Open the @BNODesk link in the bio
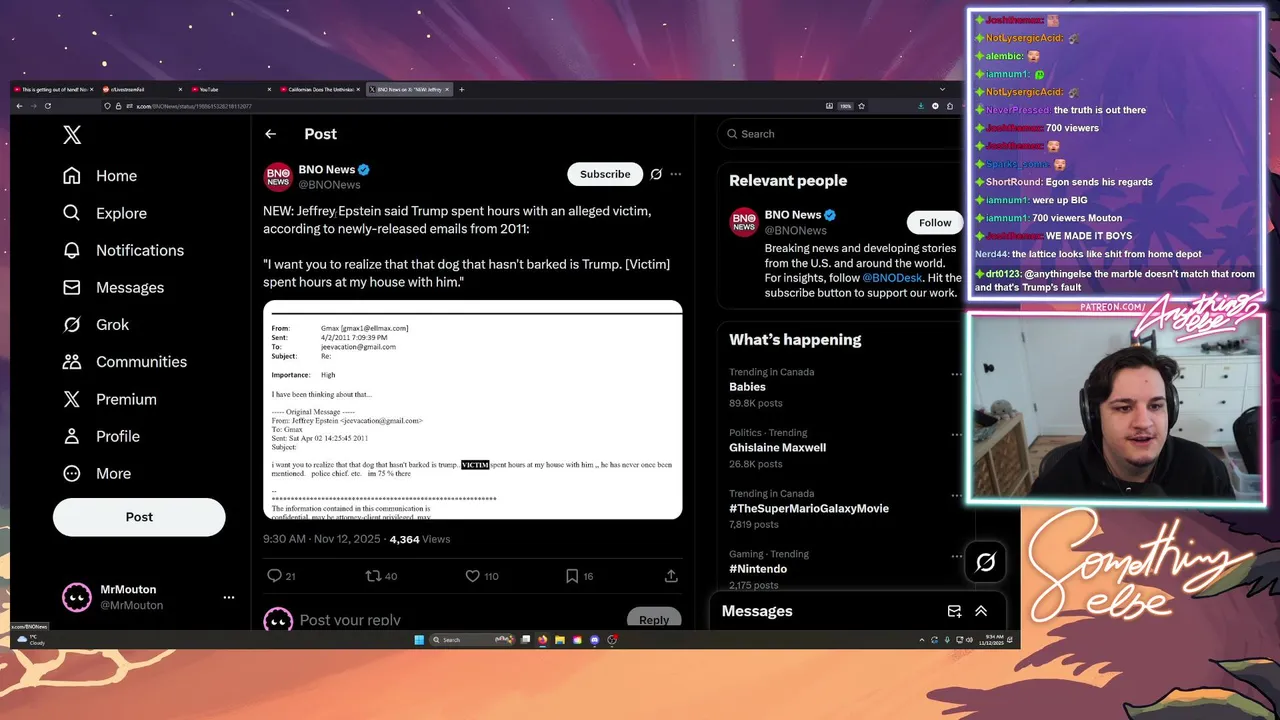 [x=893, y=278]
